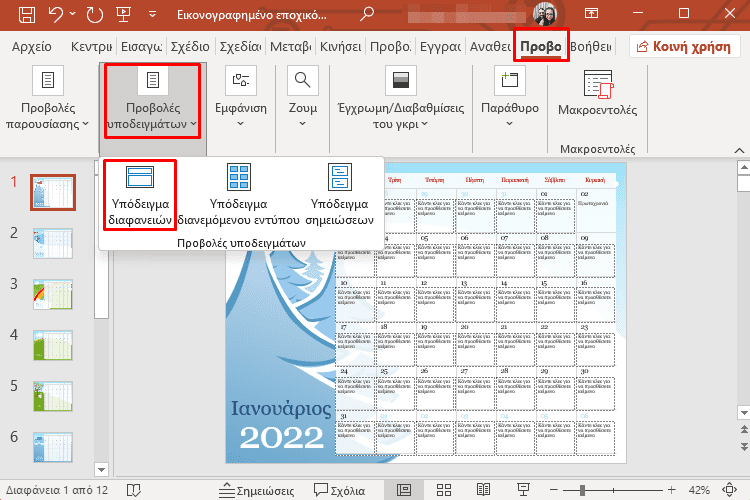Toggle the Σχόλια comments pane

[x=339, y=490]
